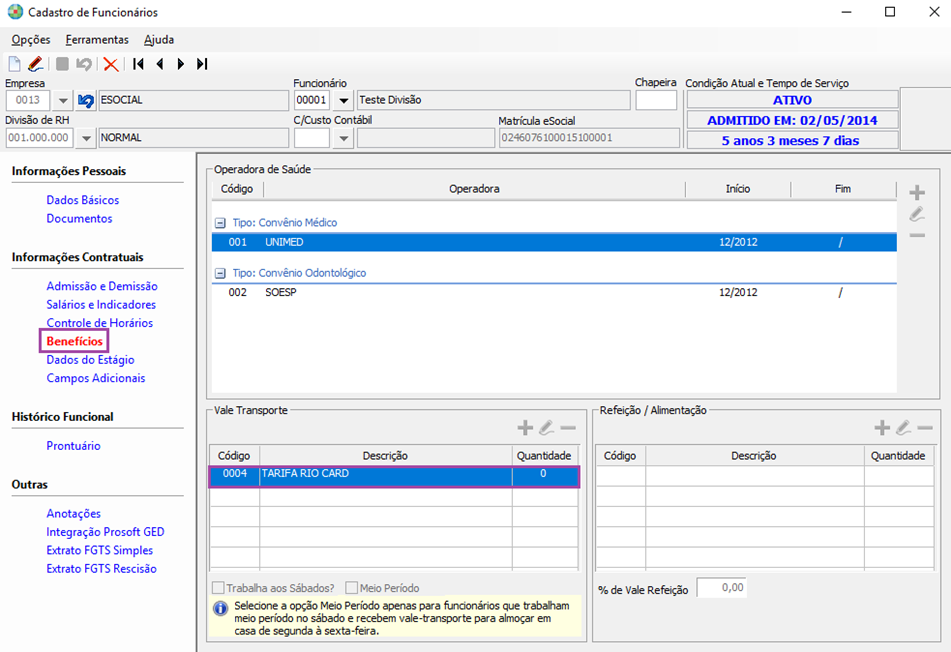The height and width of the screenshot is (652, 951).
Task: Click the edit record pencil icon
Action: [35, 64]
